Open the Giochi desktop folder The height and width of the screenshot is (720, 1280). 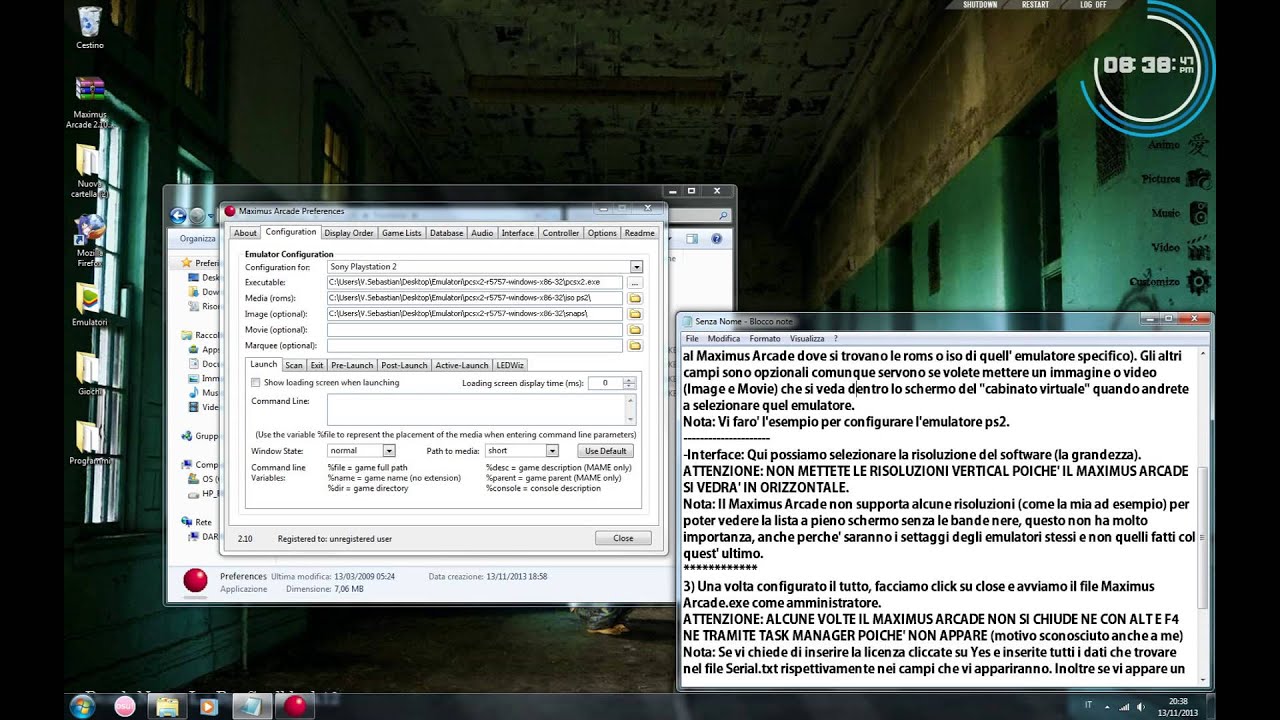tap(89, 374)
